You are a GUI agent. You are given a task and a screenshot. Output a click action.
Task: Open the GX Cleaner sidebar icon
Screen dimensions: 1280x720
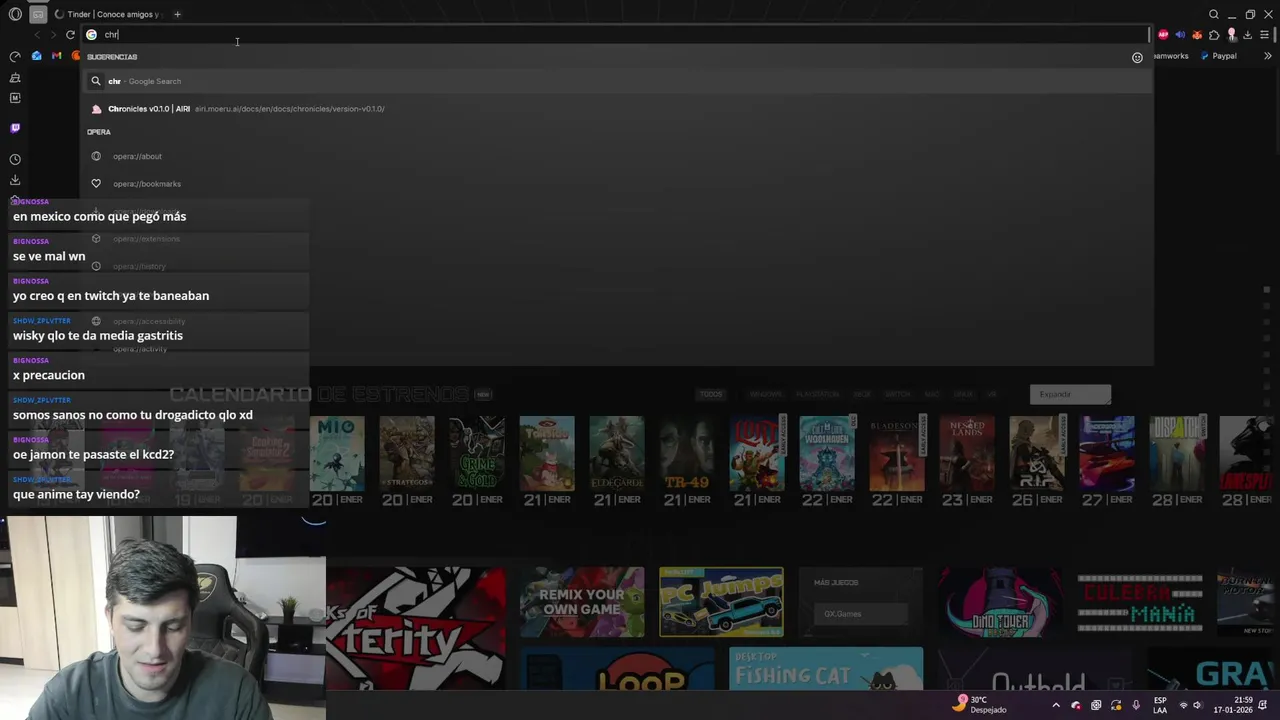click(15, 77)
